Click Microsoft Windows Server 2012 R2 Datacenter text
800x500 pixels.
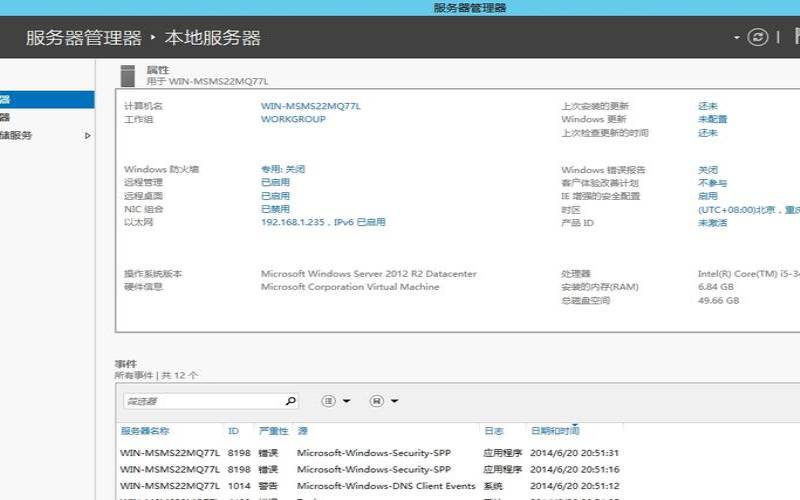click(x=369, y=274)
